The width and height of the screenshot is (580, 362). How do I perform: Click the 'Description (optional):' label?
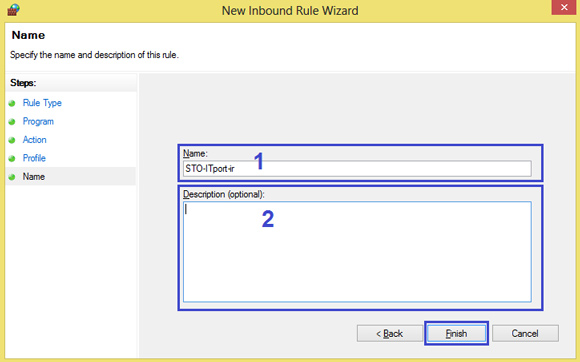[224, 194]
